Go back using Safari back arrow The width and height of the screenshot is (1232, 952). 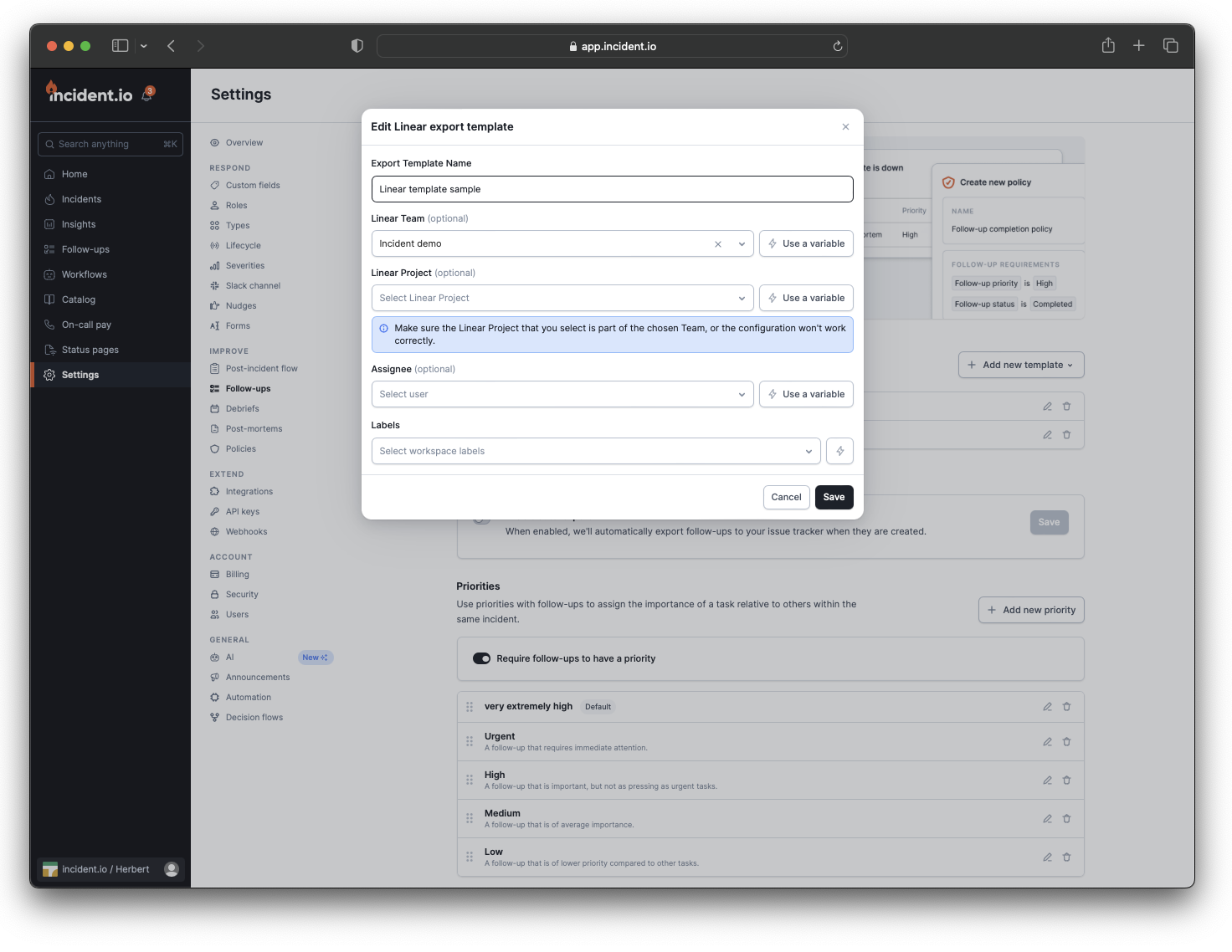coord(171,46)
